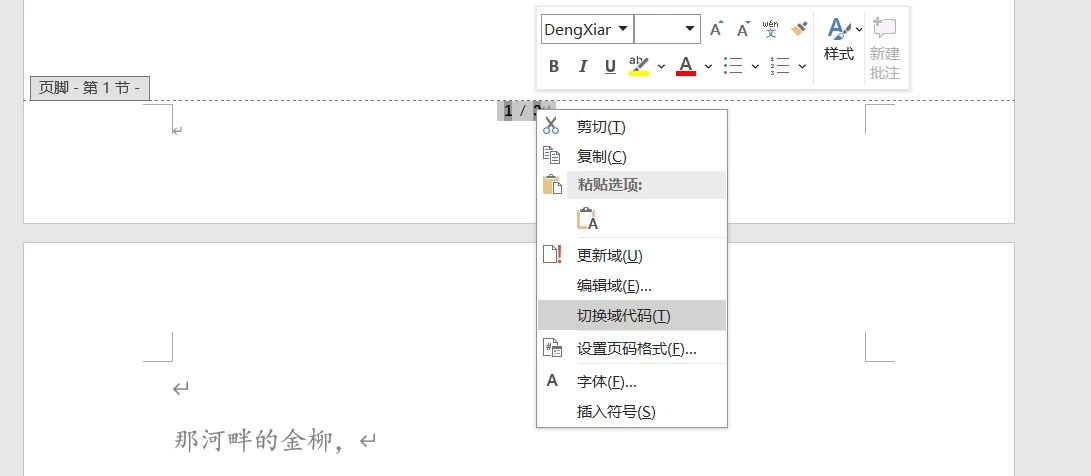This screenshot has width=1091, height=476.
Task: Click the bullet list icon
Action: point(733,66)
